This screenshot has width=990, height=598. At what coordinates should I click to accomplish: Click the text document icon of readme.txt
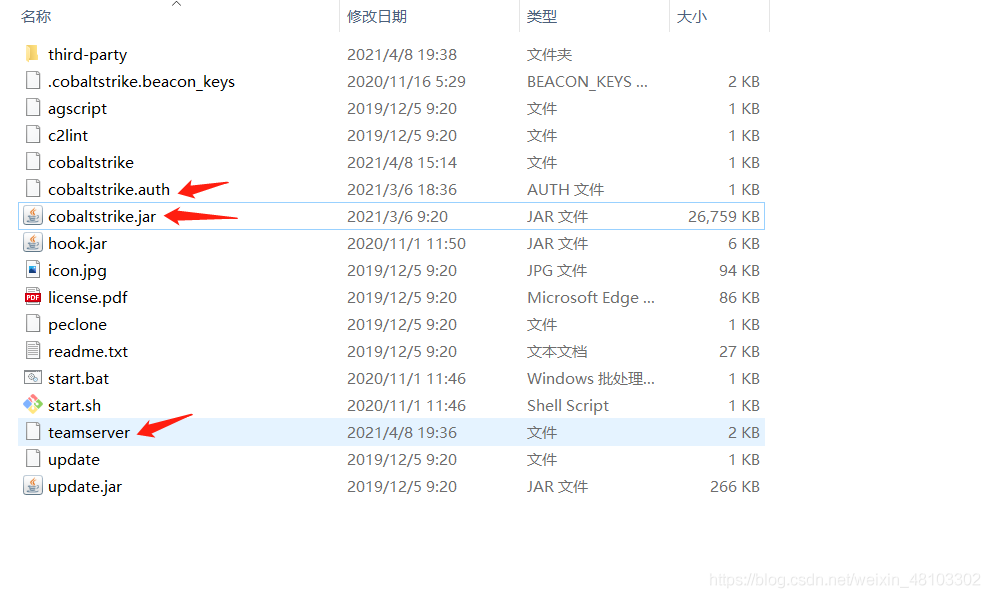[33, 350]
